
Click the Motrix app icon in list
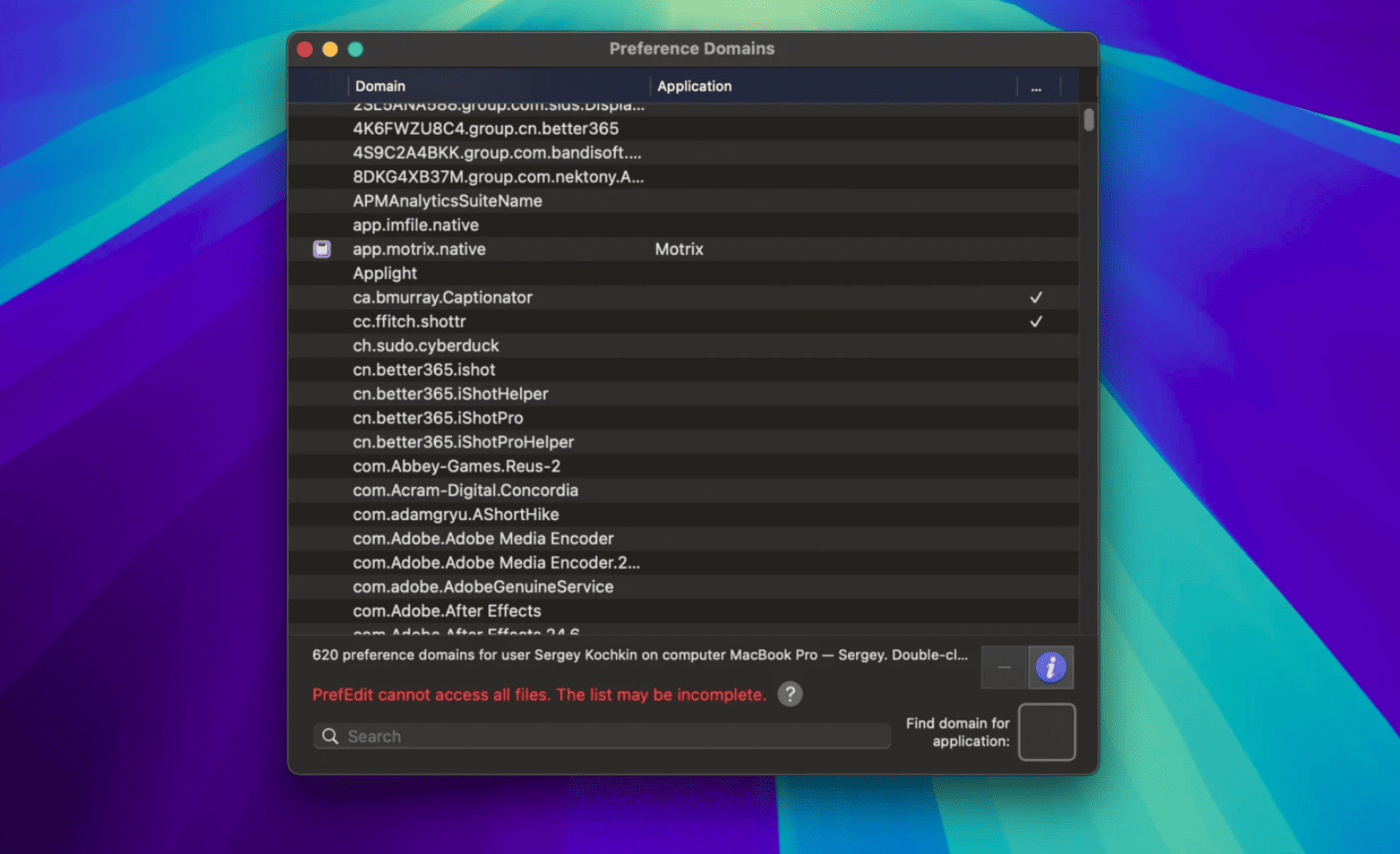click(322, 249)
